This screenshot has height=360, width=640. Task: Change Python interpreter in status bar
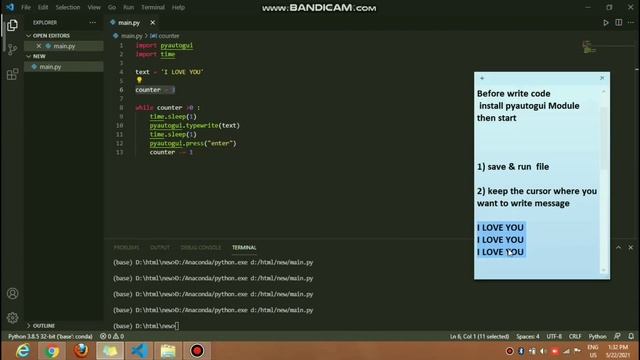[50, 337]
